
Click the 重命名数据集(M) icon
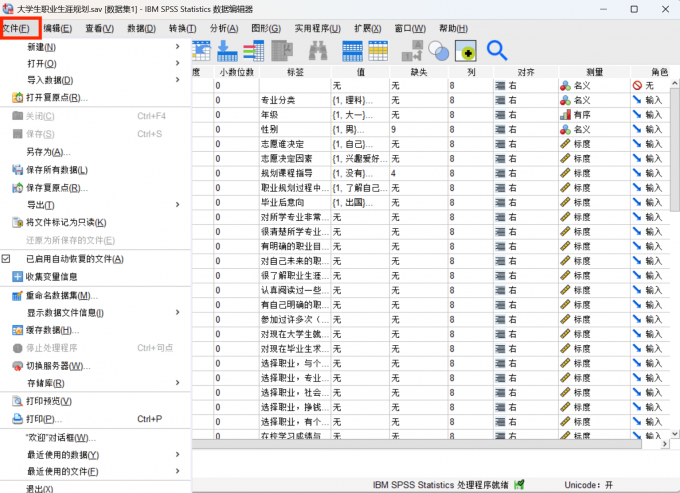click(x=17, y=295)
